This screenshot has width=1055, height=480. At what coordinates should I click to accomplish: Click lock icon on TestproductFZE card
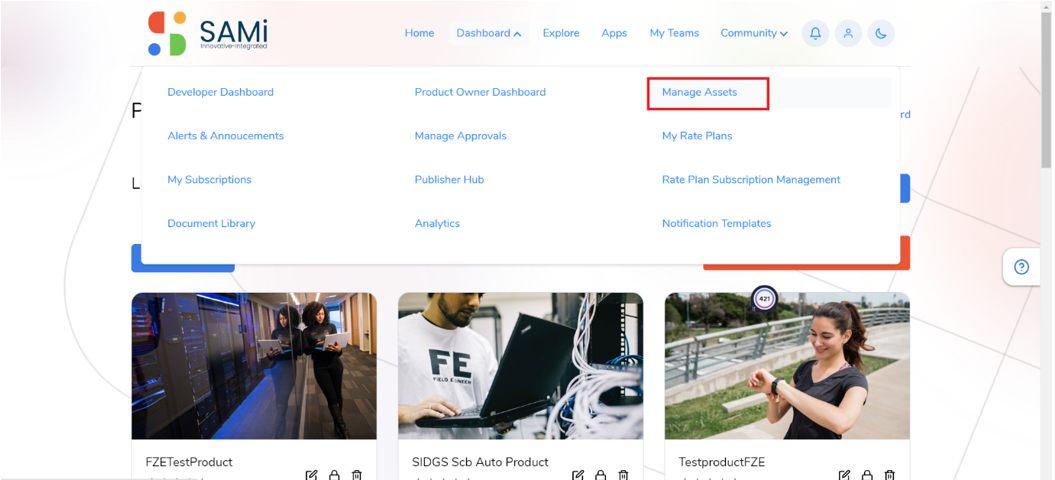tap(867, 475)
